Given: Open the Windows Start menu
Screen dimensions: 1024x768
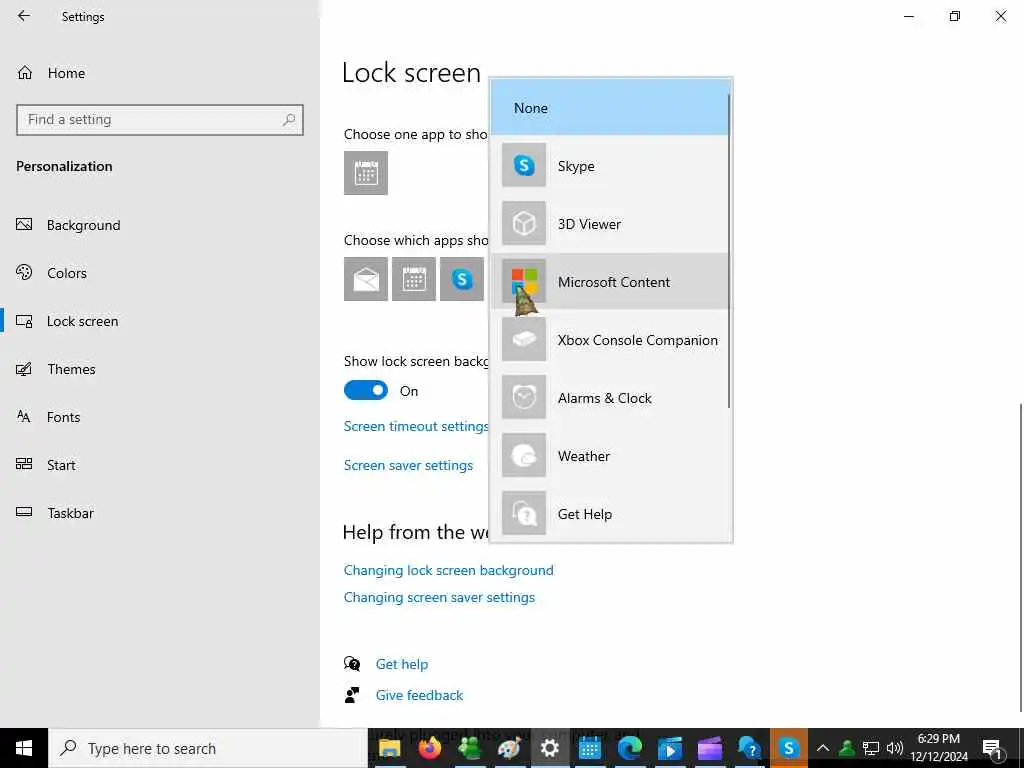Looking at the screenshot, I should pos(24,748).
